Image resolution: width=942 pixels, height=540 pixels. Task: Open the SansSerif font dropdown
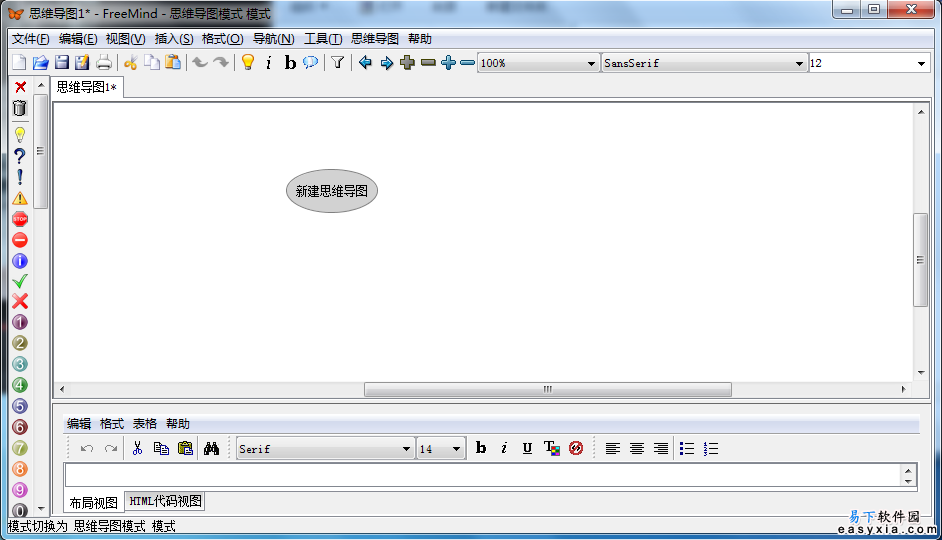(x=799, y=63)
